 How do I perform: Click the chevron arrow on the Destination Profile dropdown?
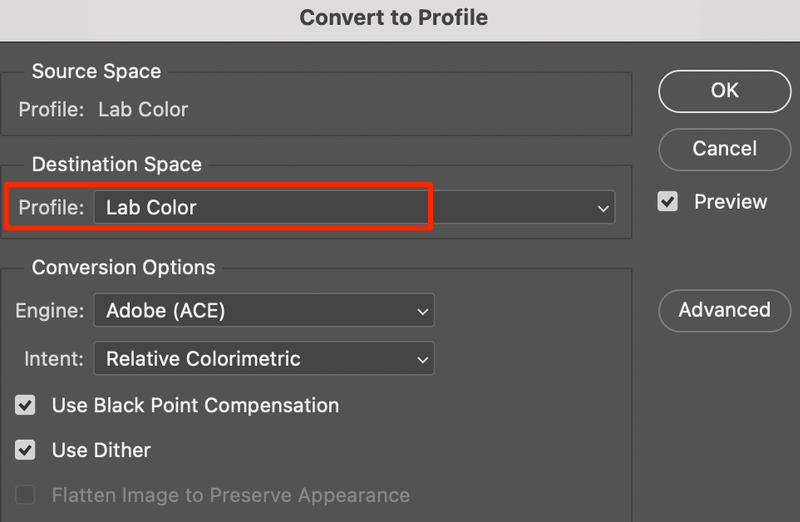tap(603, 209)
